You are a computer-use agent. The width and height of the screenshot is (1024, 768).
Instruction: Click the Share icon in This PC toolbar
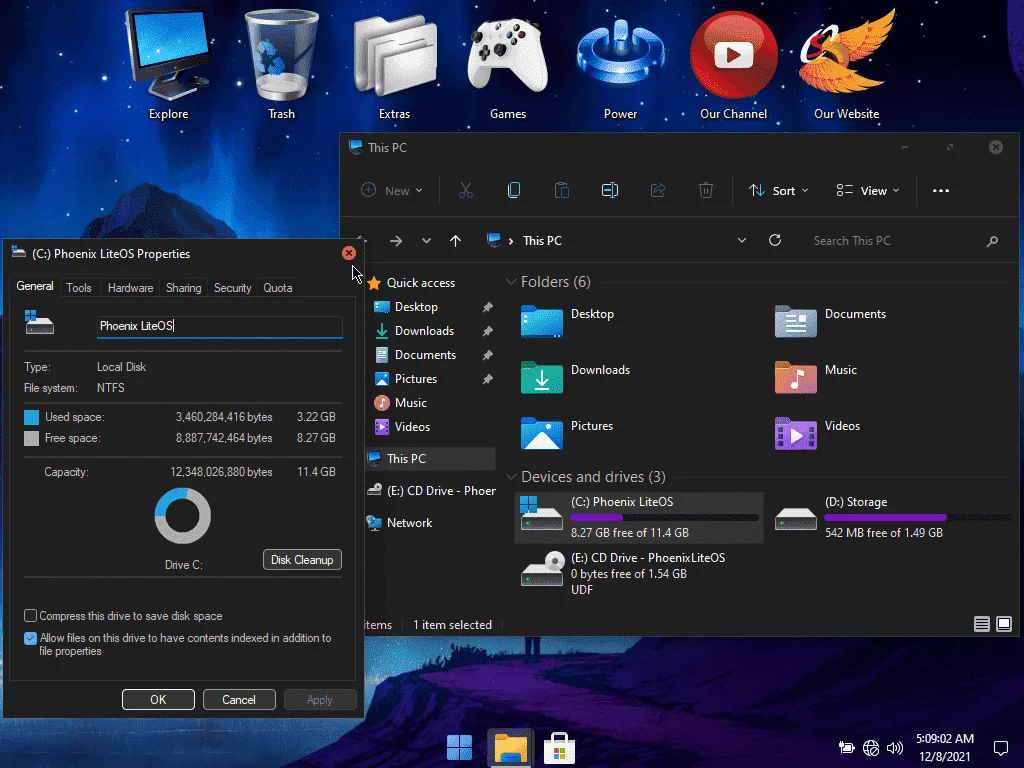click(x=658, y=190)
